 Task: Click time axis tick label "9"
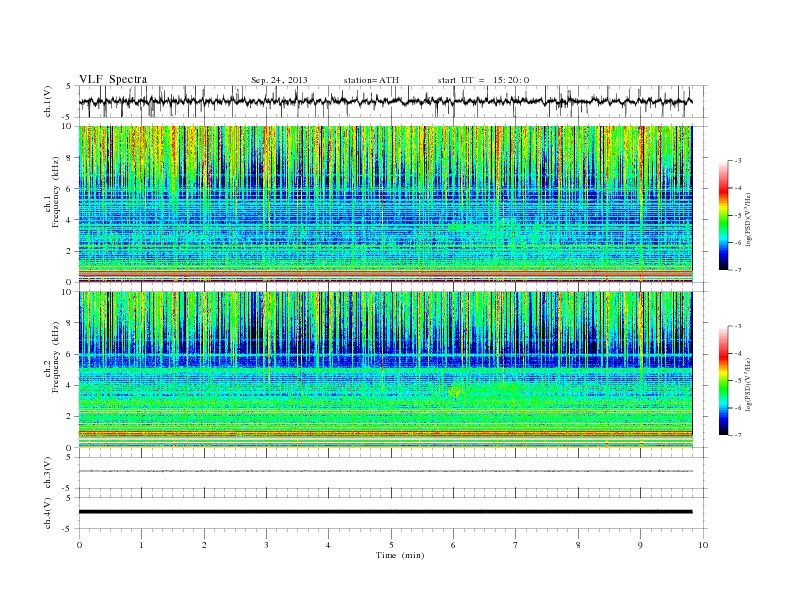pos(640,545)
